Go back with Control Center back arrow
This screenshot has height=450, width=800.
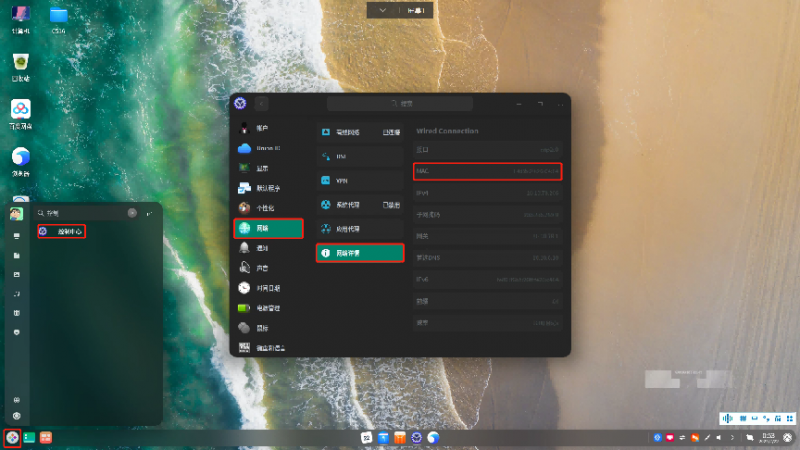(261, 104)
